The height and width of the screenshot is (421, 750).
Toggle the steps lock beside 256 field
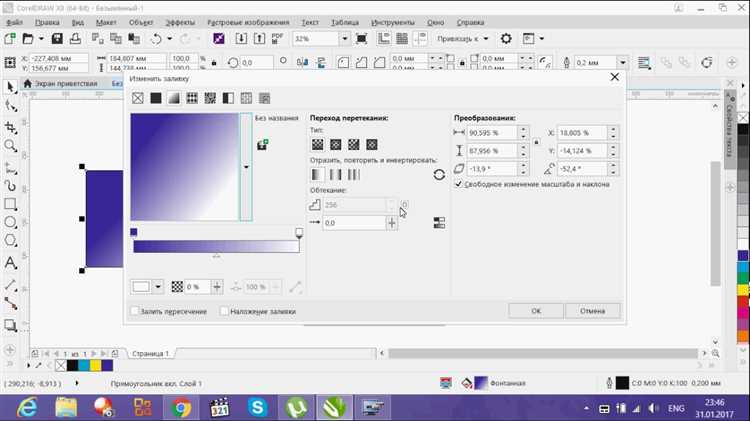405,204
